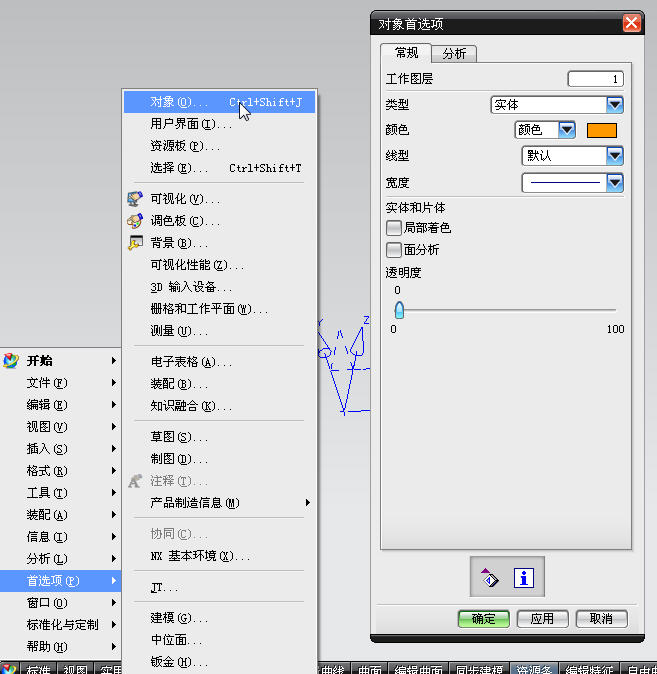Expand the 产品制造信息 submenu

pos(219,502)
